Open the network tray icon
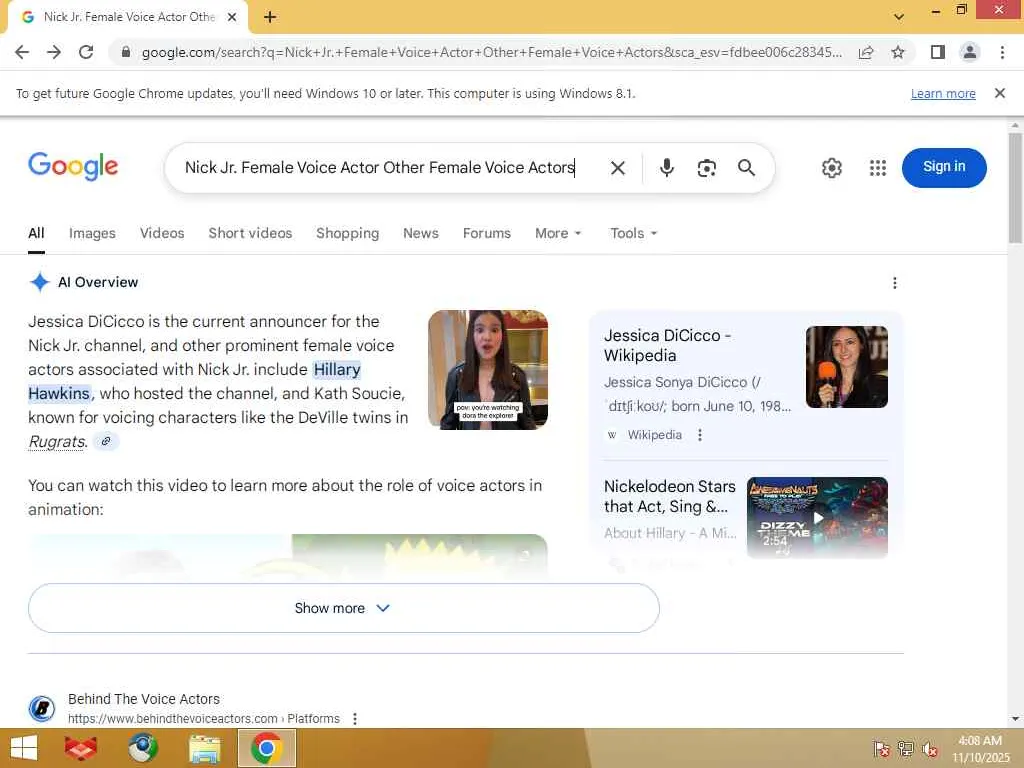Image resolution: width=1024 pixels, height=768 pixels. 906,749
